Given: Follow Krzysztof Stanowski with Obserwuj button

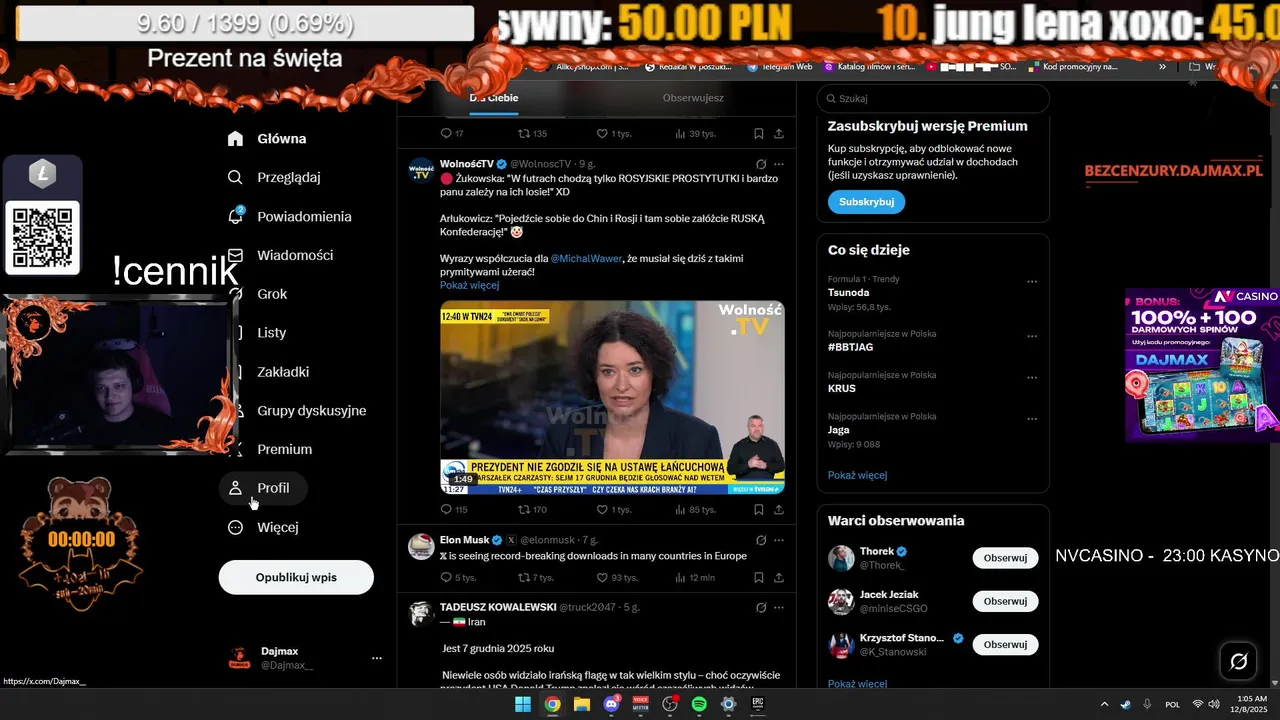Looking at the screenshot, I should 1005,645.
